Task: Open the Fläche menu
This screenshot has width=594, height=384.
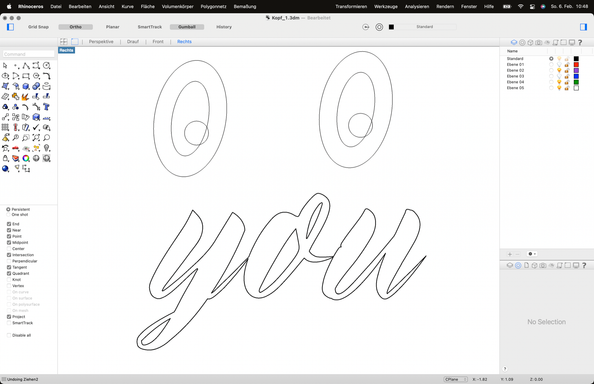Action: pyautogui.click(x=147, y=6)
